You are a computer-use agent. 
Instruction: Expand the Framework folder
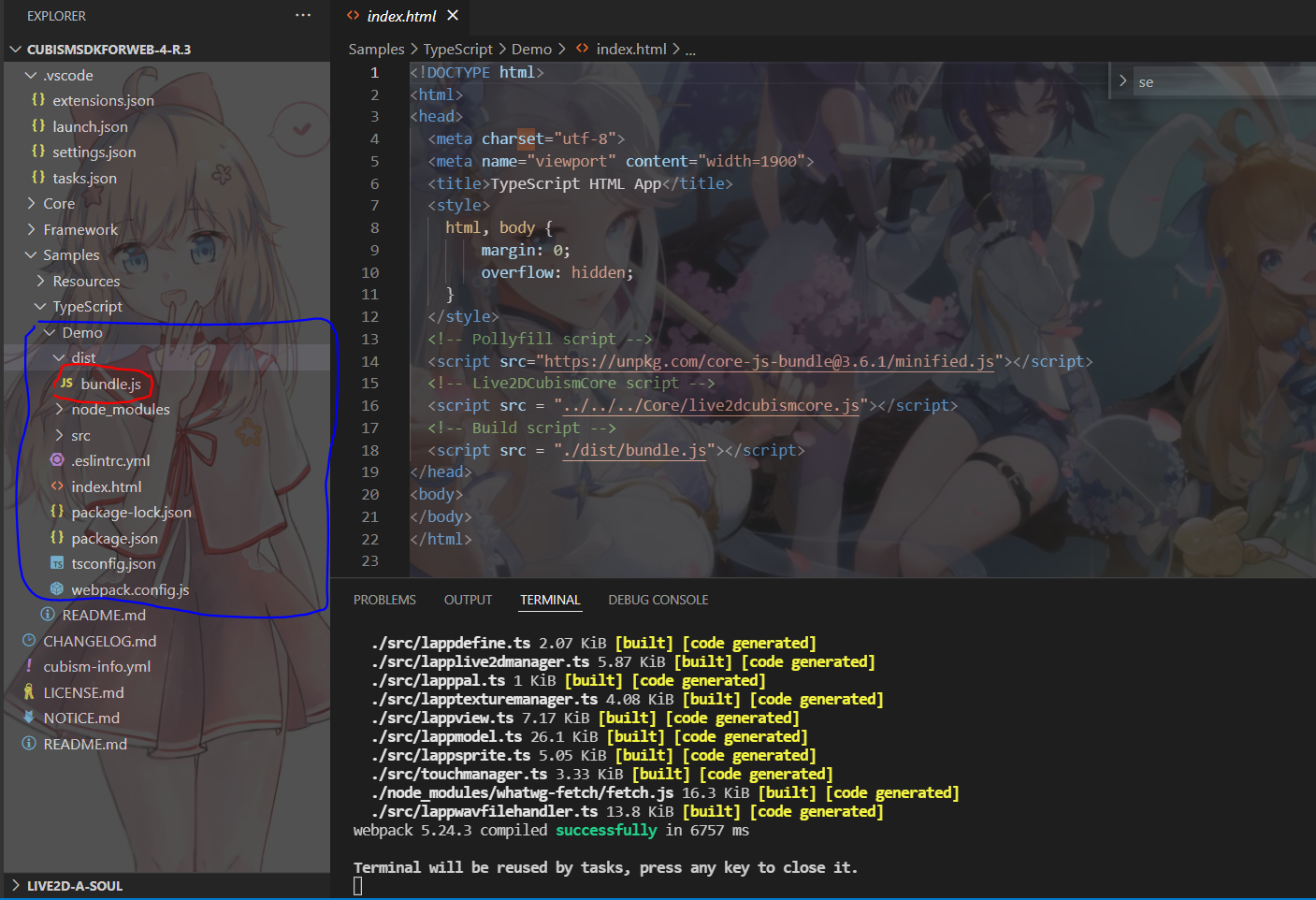tap(80, 229)
